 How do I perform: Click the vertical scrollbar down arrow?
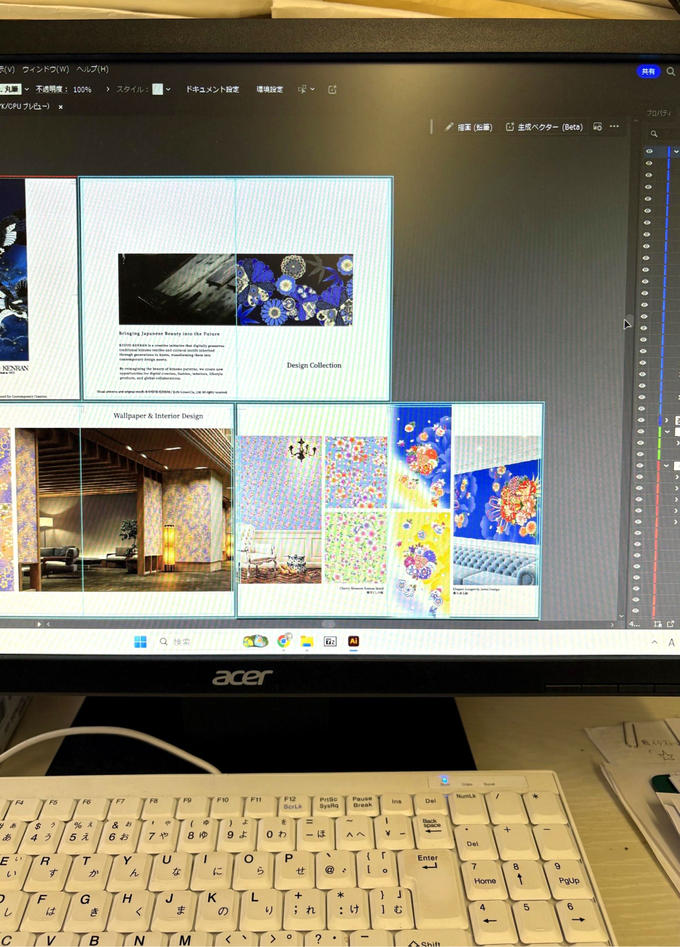622,617
